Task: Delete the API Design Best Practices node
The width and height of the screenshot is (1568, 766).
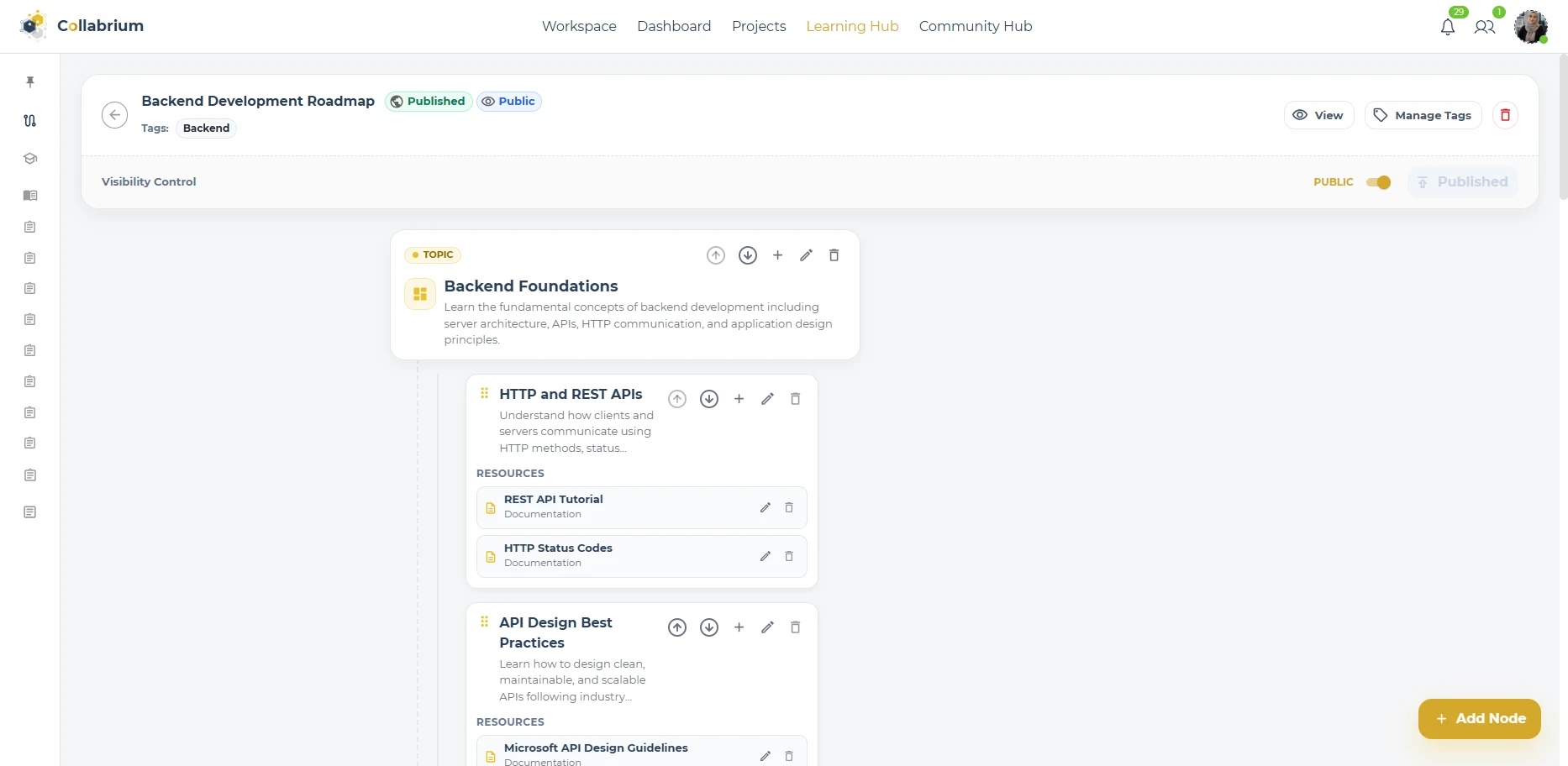Action: 796,627
